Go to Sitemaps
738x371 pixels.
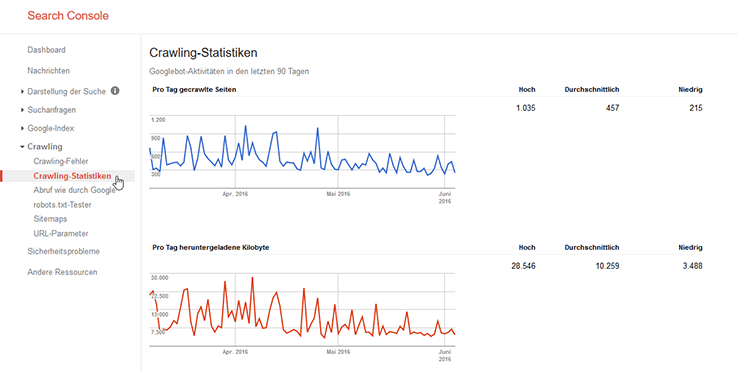click(50, 219)
